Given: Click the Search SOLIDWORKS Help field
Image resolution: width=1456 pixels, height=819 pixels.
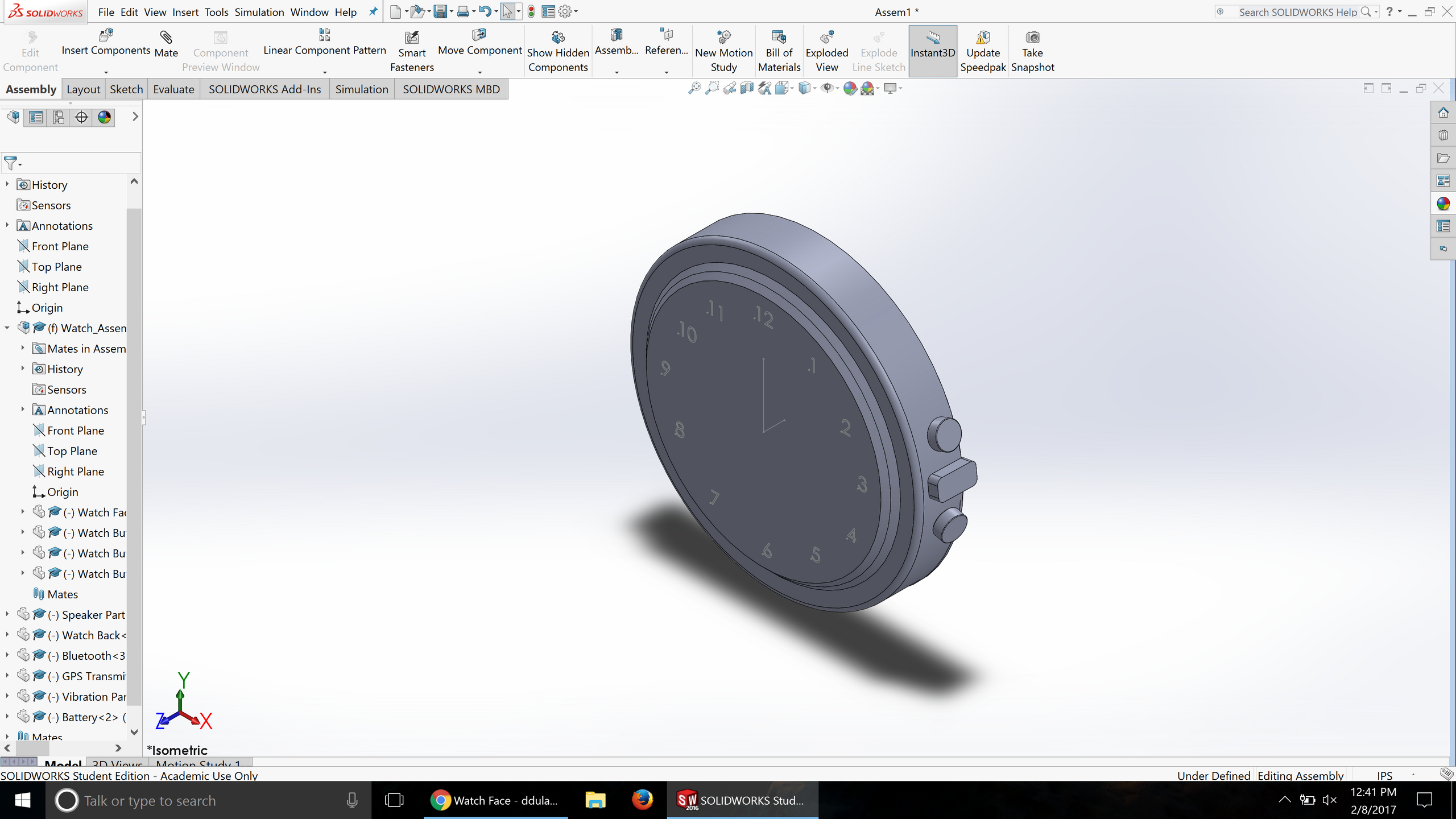Looking at the screenshot, I should tap(1297, 12).
